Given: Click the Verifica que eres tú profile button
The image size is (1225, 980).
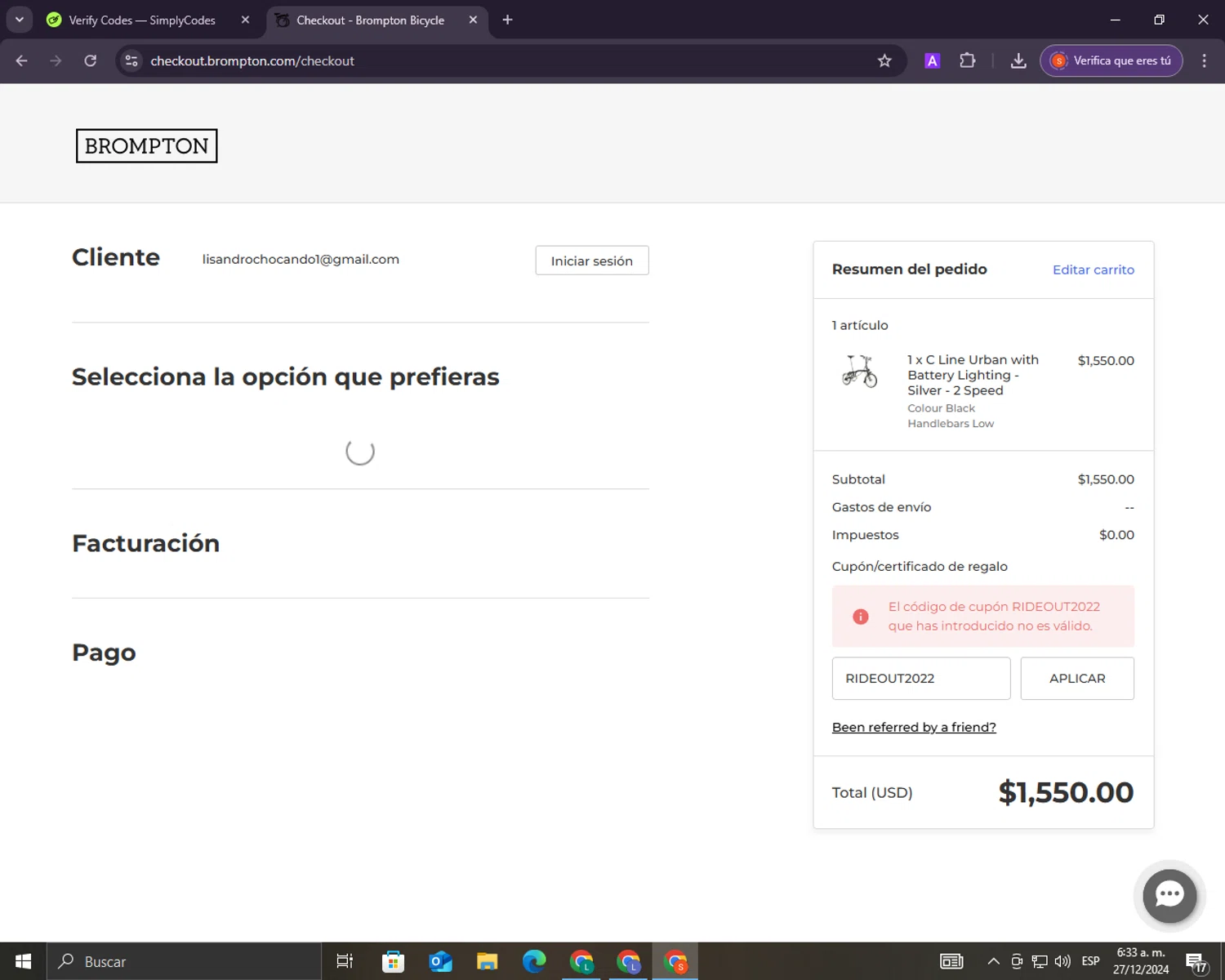Looking at the screenshot, I should [x=1111, y=60].
